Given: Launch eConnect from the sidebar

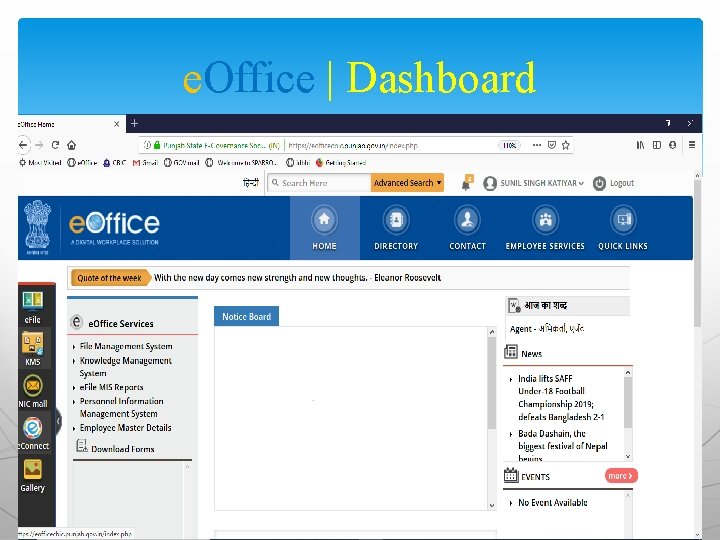Looking at the screenshot, I should [33, 433].
